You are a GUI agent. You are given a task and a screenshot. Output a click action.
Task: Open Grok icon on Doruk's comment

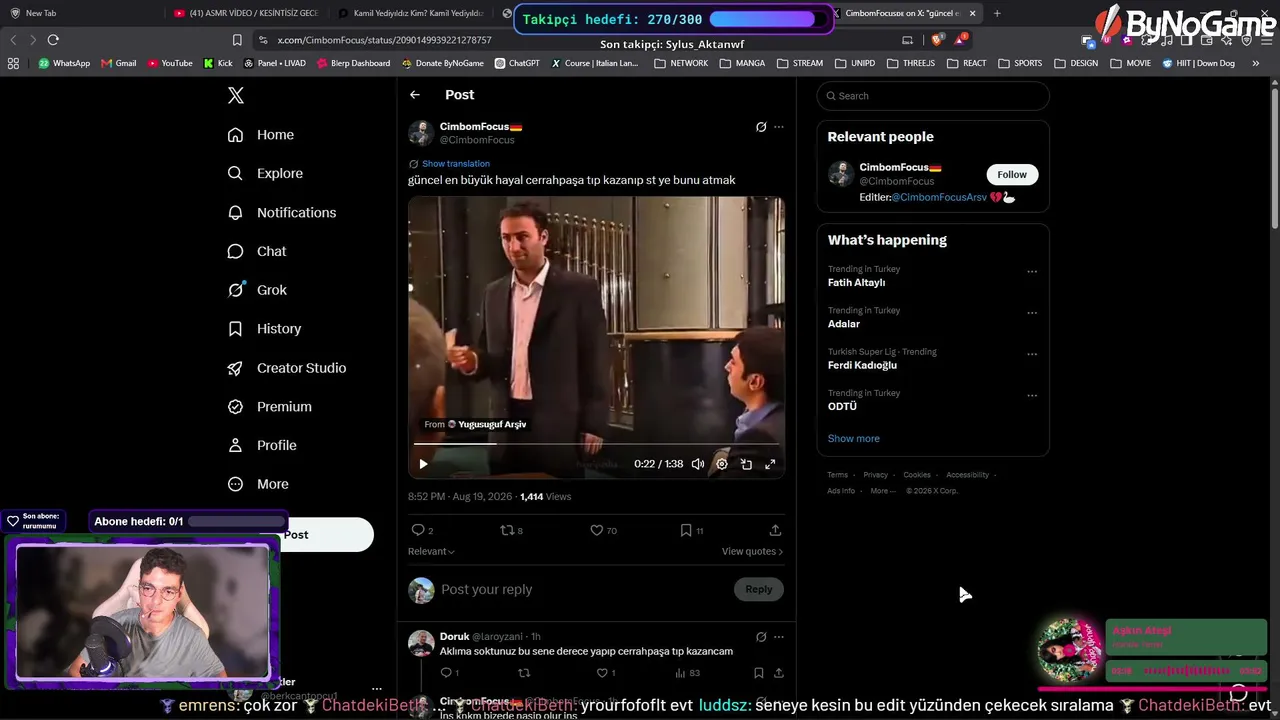point(761,637)
